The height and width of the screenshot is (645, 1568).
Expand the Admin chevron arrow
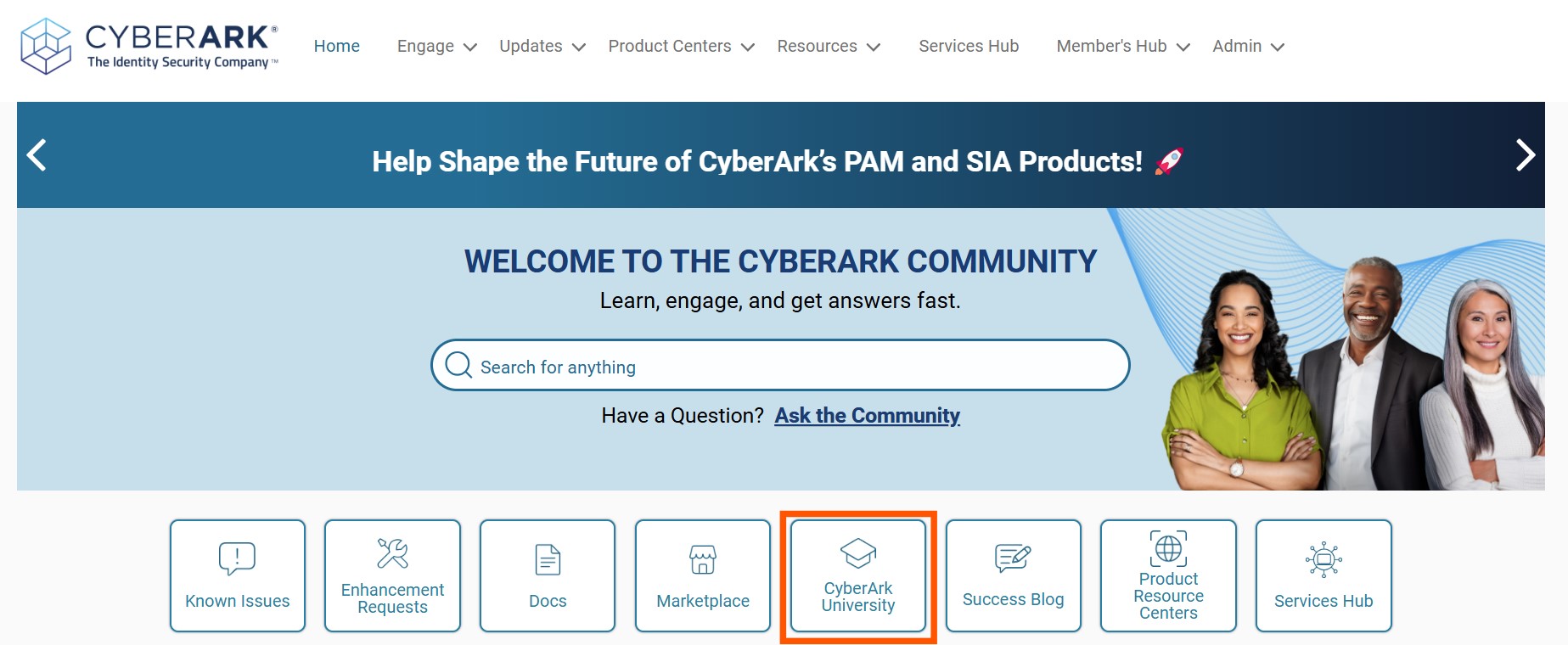[x=1278, y=48]
